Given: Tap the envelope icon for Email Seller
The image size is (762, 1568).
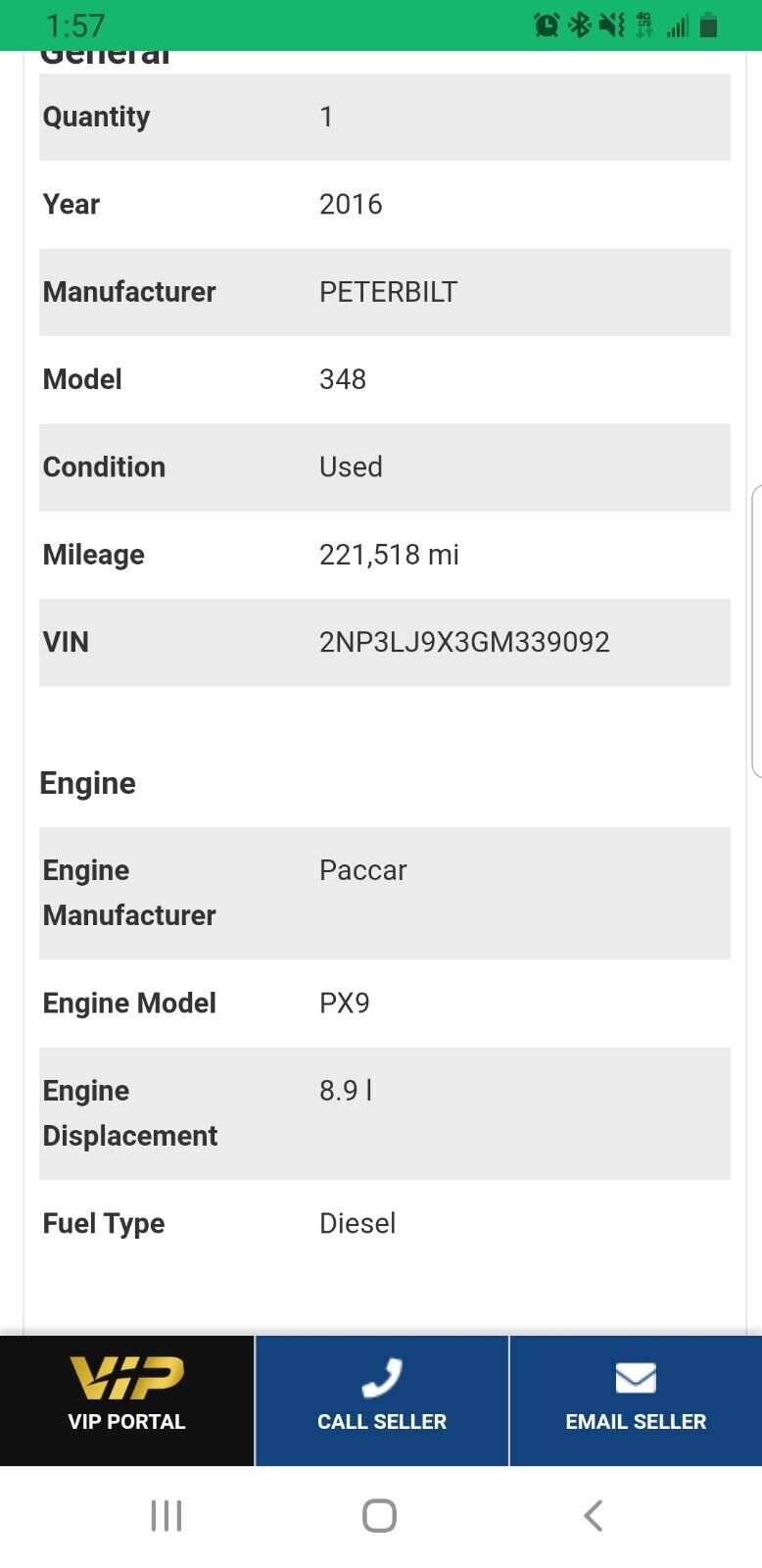Looking at the screenshot, I should pyautogui.click(x=636, y=1377).
